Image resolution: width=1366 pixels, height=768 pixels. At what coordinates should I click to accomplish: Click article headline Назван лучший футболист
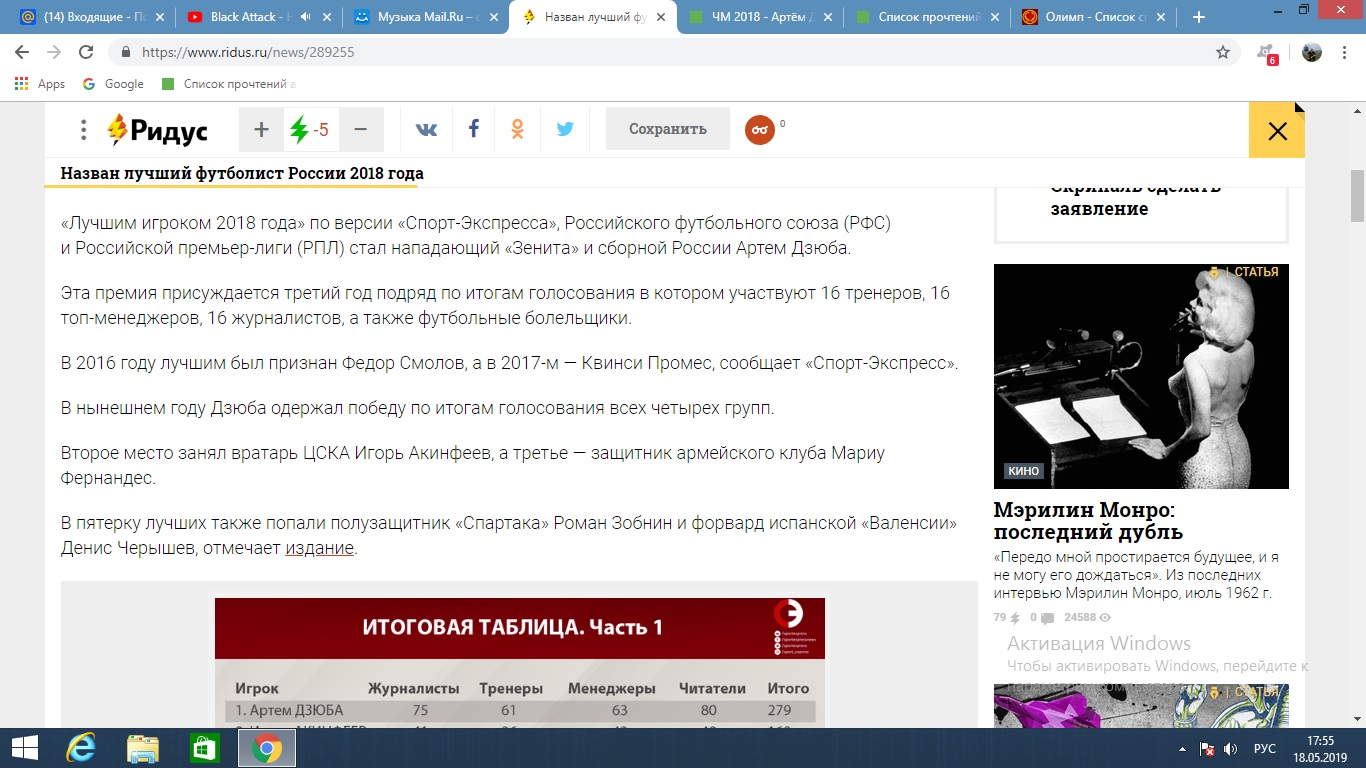242,173
